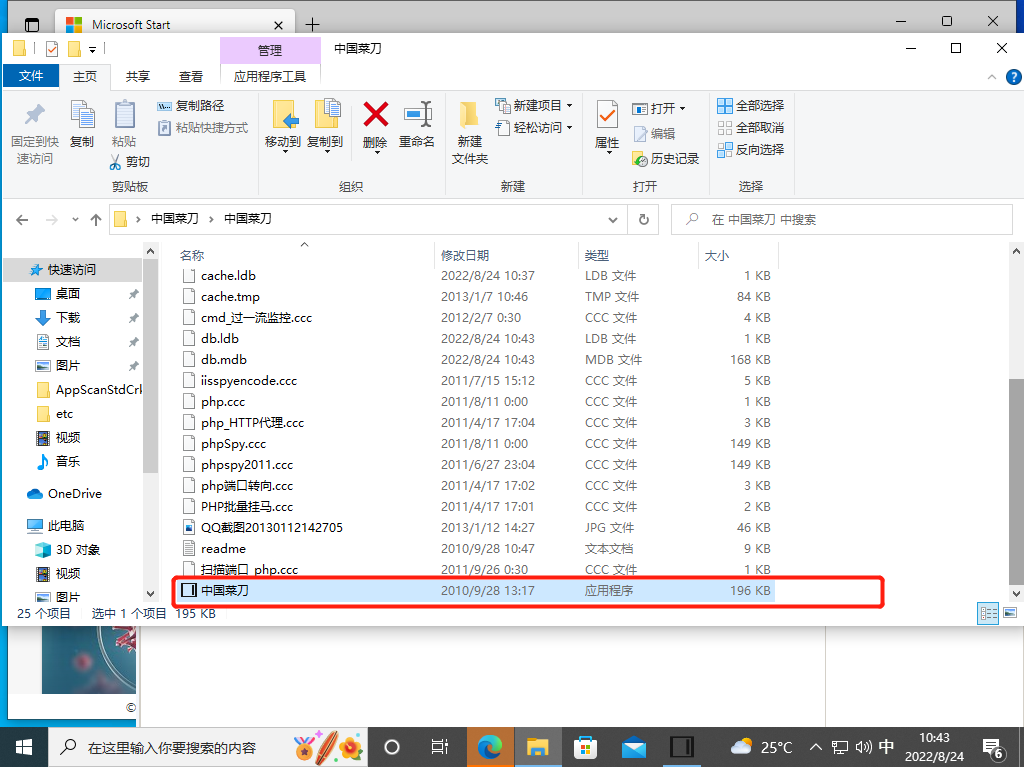Switch to the Share (共享) tab
Screen dimensions: 1024x767
[138, 76]
